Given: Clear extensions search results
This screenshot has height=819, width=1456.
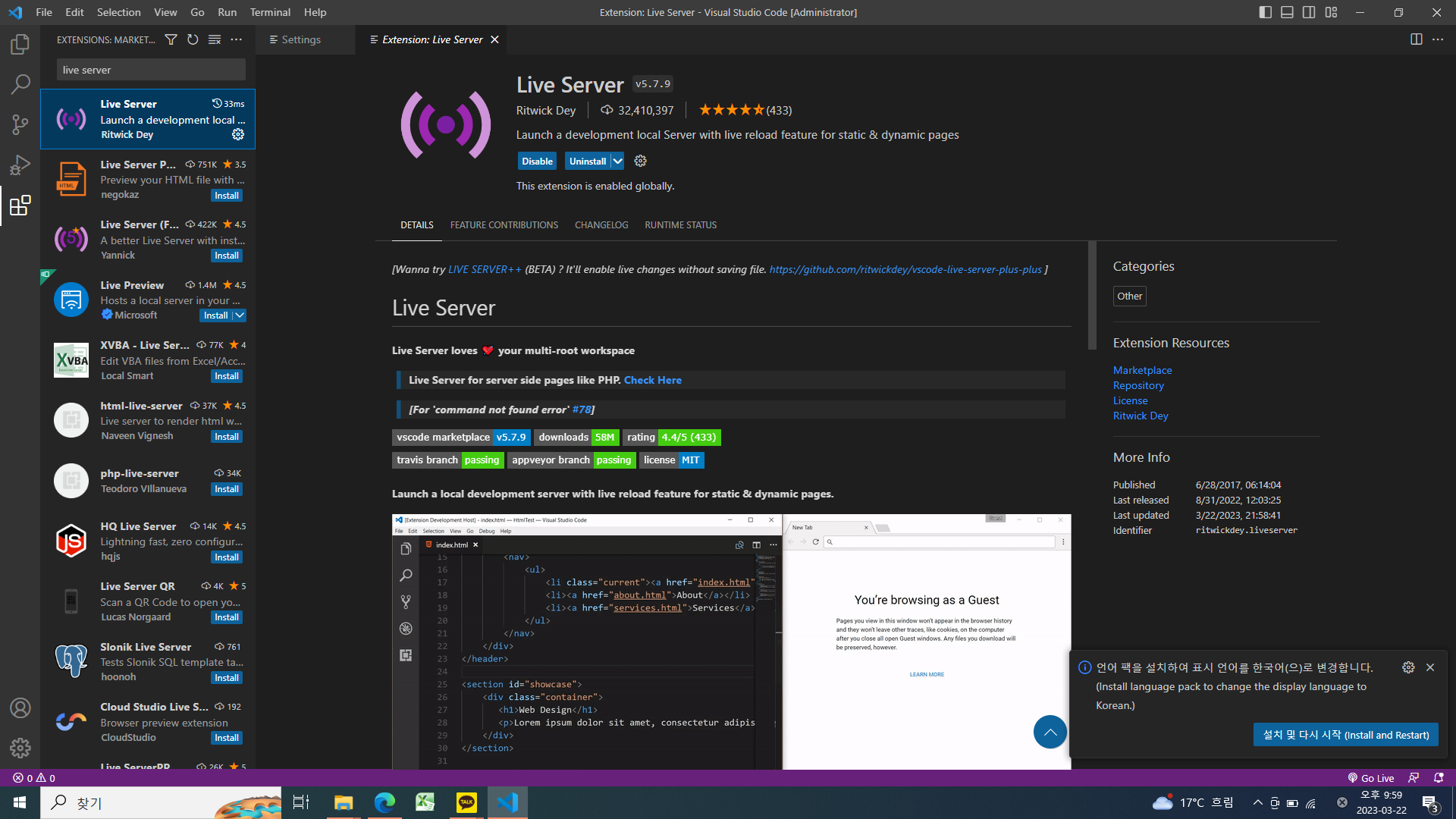Looking at the screenshot, I should pos(215,39).
